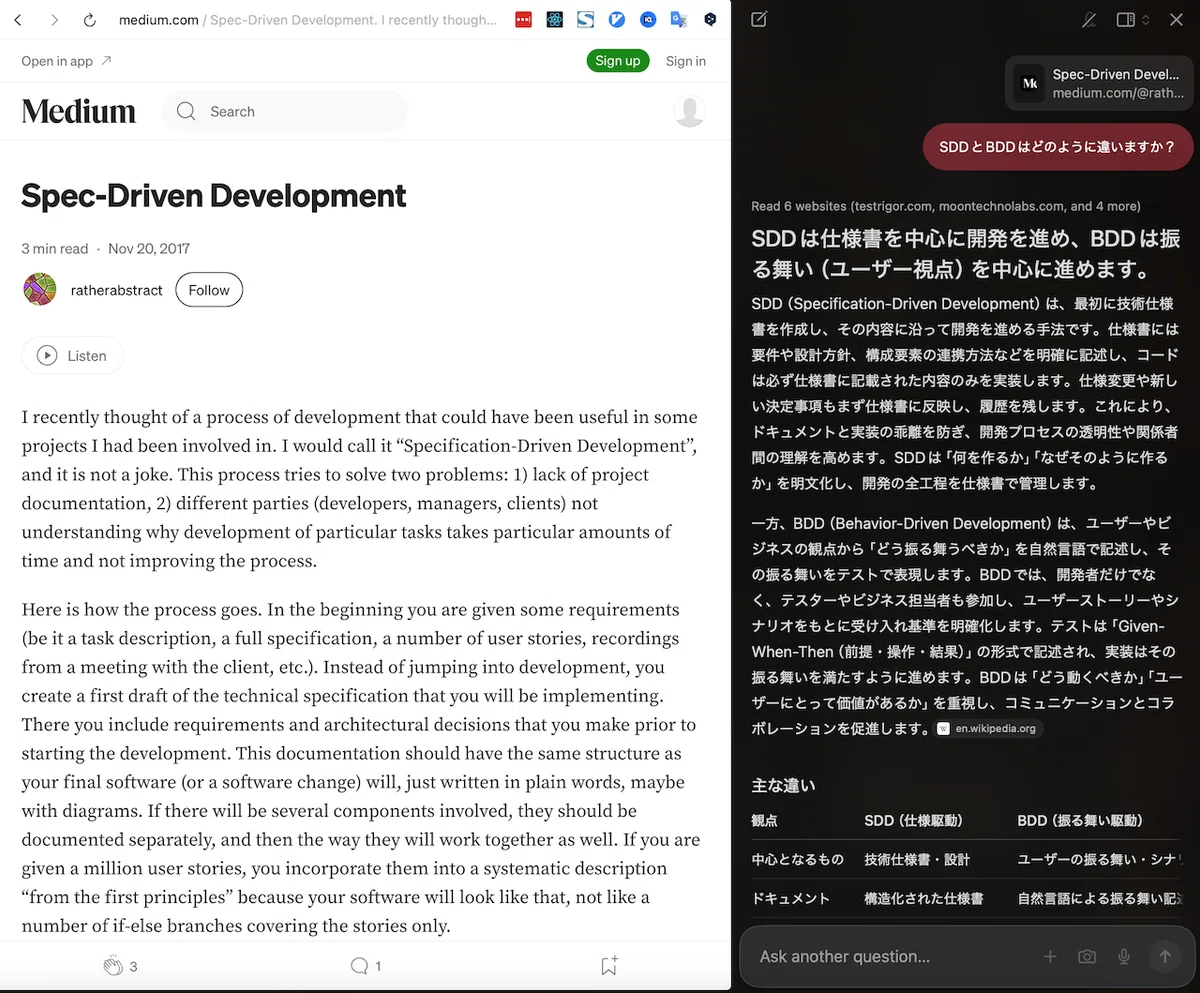1200x993 pixels.
Task: Click the clap count 3
Action: click(133, 966)
